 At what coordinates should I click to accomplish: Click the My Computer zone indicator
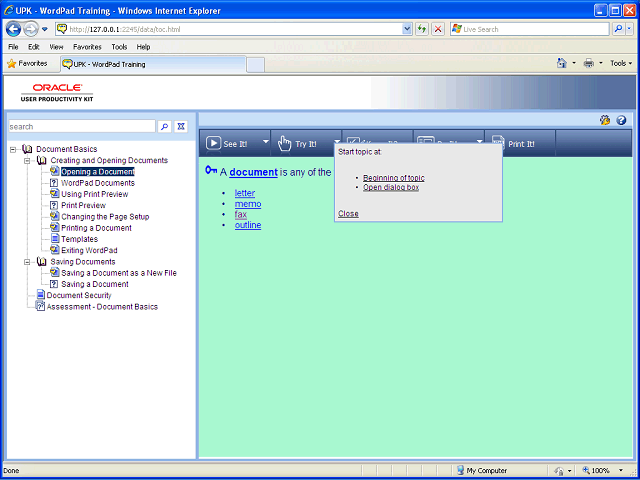tap(482, 470)
